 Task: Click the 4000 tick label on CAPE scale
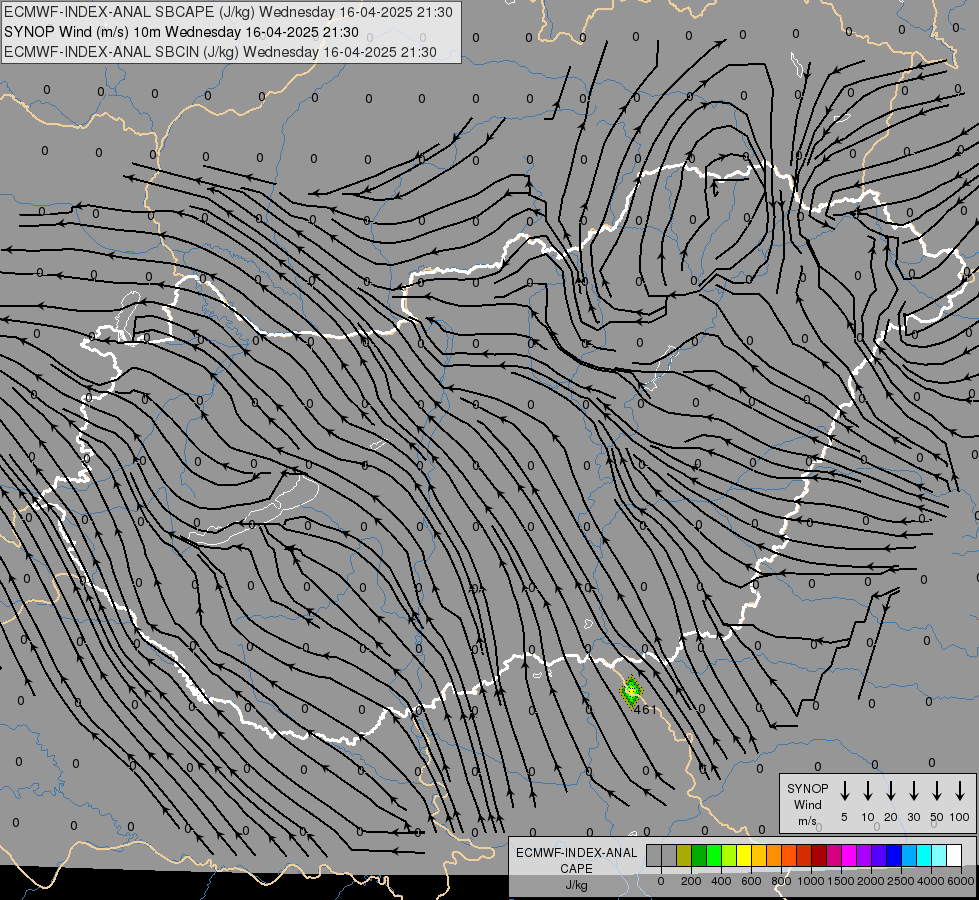(x=931, y=881)
